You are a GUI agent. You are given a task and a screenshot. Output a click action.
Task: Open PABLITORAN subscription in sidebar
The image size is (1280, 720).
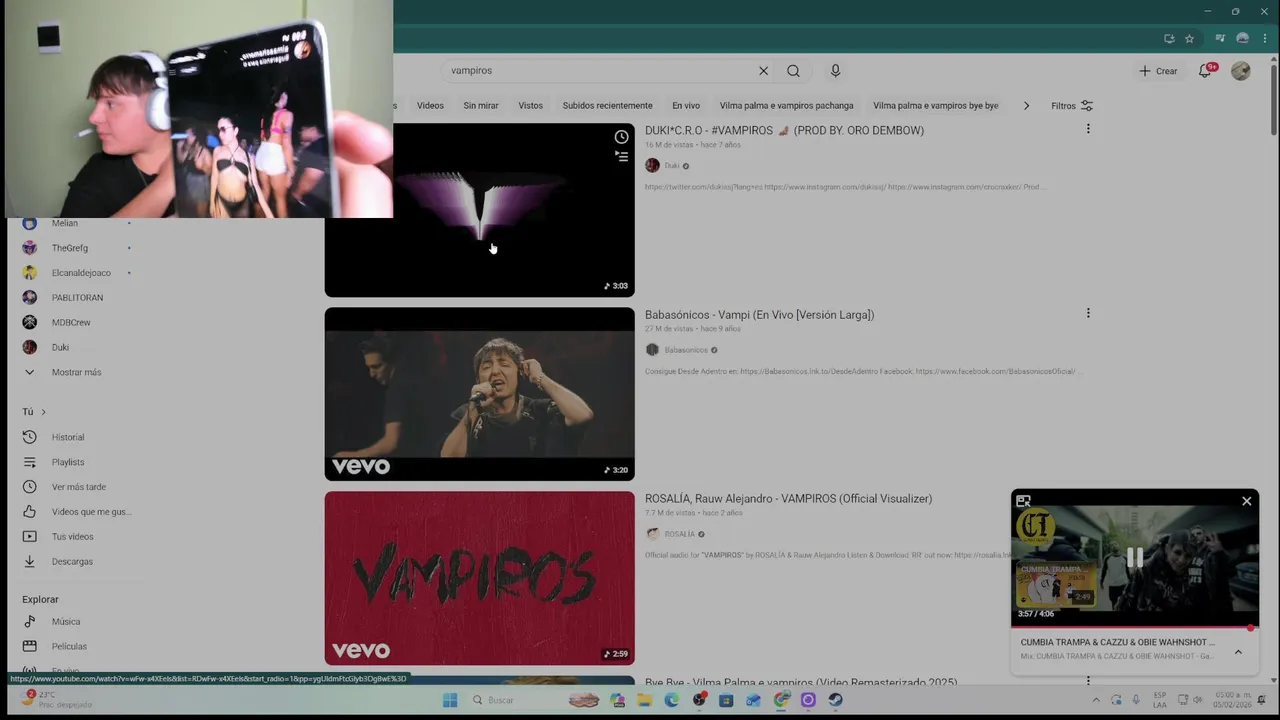point(77,298)
